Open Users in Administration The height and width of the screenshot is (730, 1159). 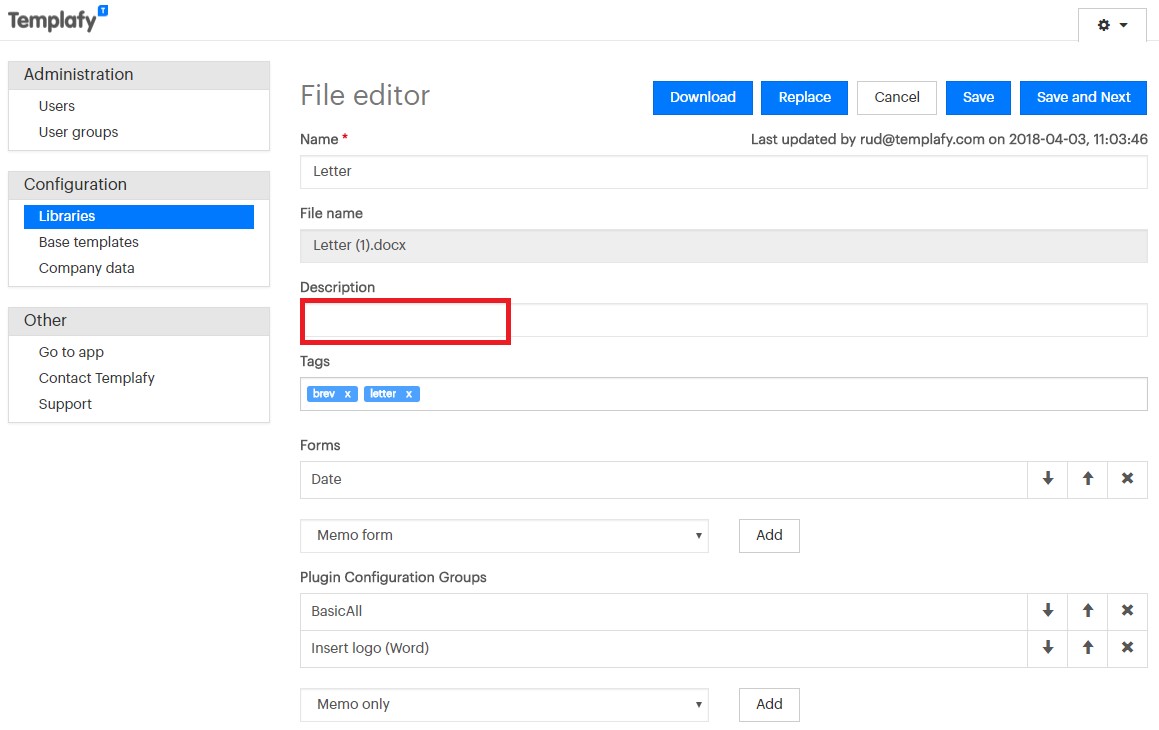click(x=57, y=106)
